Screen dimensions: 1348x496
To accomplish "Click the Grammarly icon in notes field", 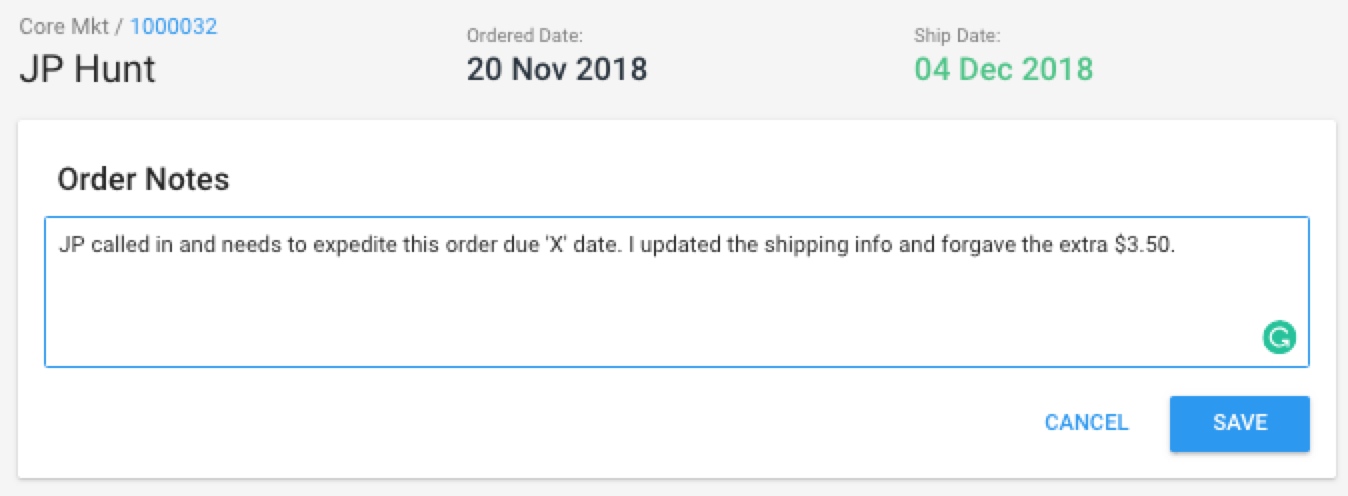I will pos(1279,337).
